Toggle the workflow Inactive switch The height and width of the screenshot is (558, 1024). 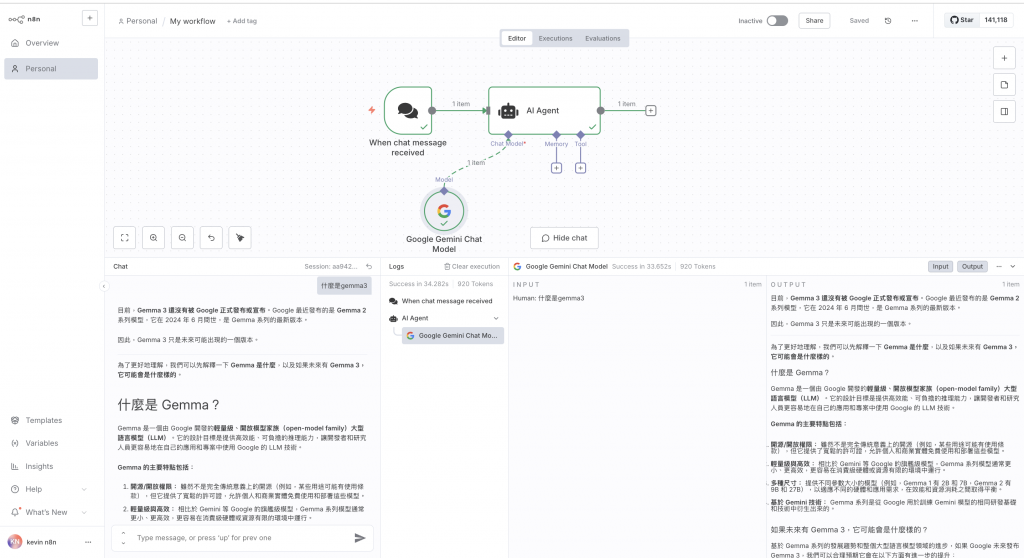click(x=777, y=20)
